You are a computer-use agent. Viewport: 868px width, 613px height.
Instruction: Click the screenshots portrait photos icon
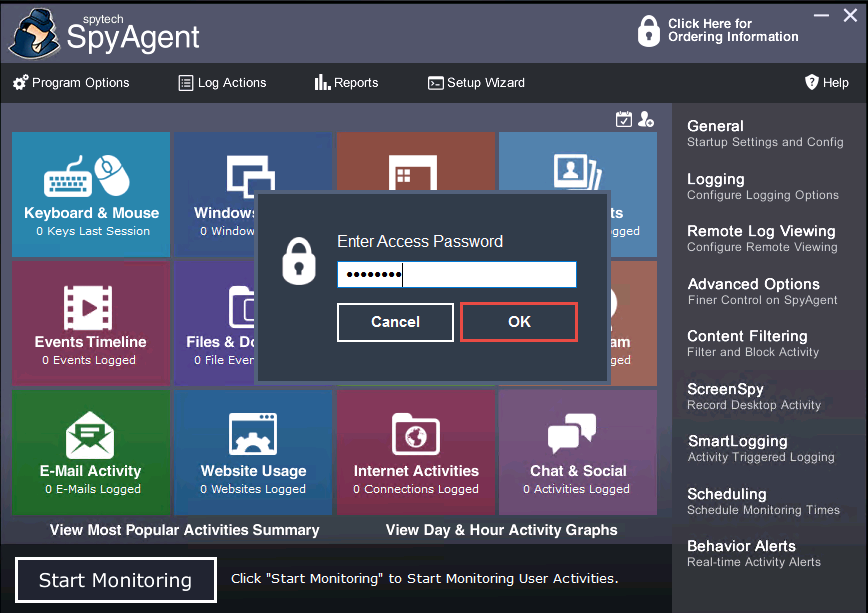tap(577, 173)
